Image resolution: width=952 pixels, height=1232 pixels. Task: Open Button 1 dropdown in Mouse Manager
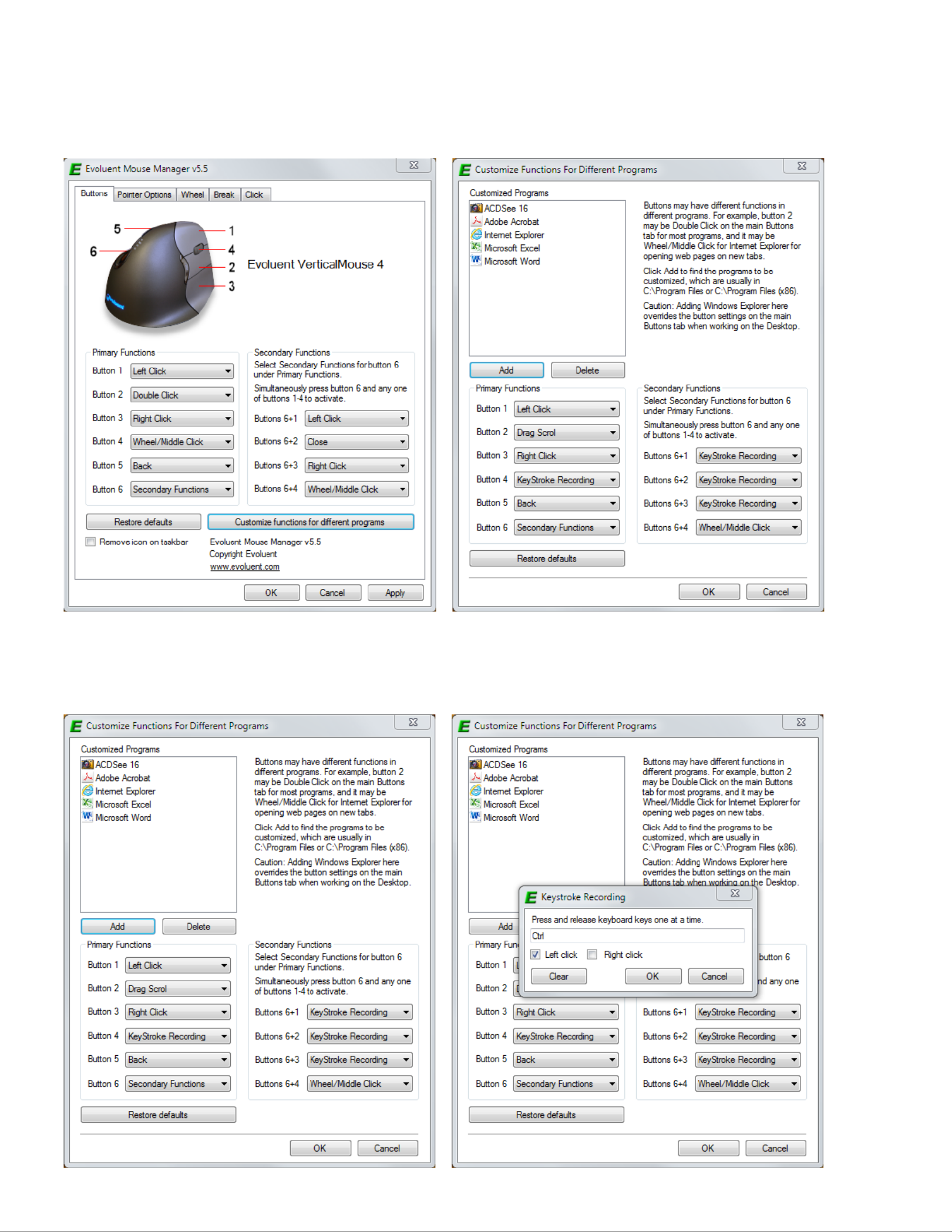coord(182,371)
